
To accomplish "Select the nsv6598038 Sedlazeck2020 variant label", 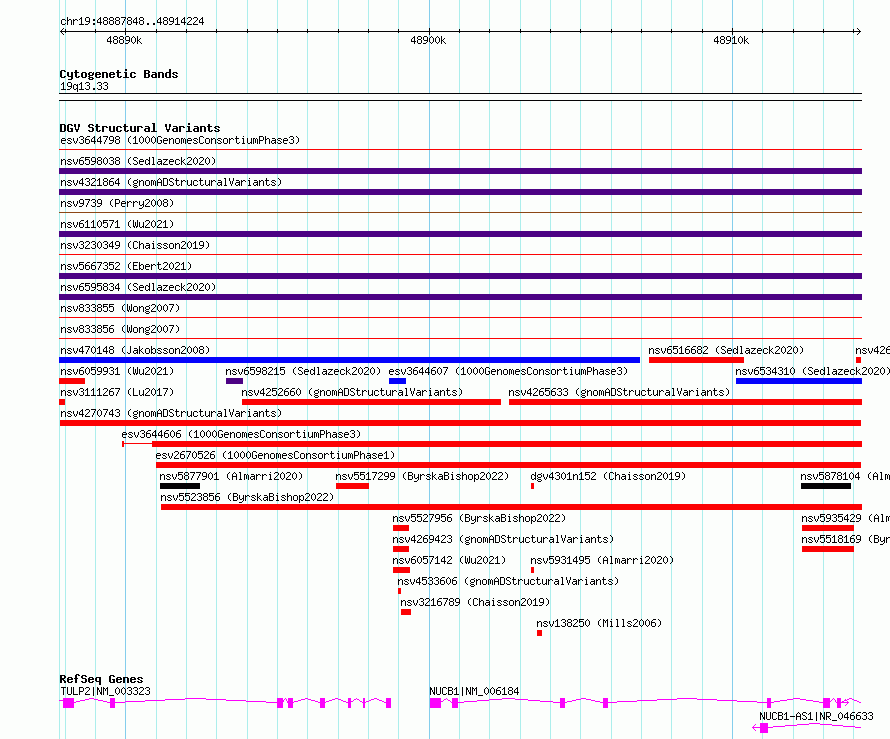I will tap(138, 161).
